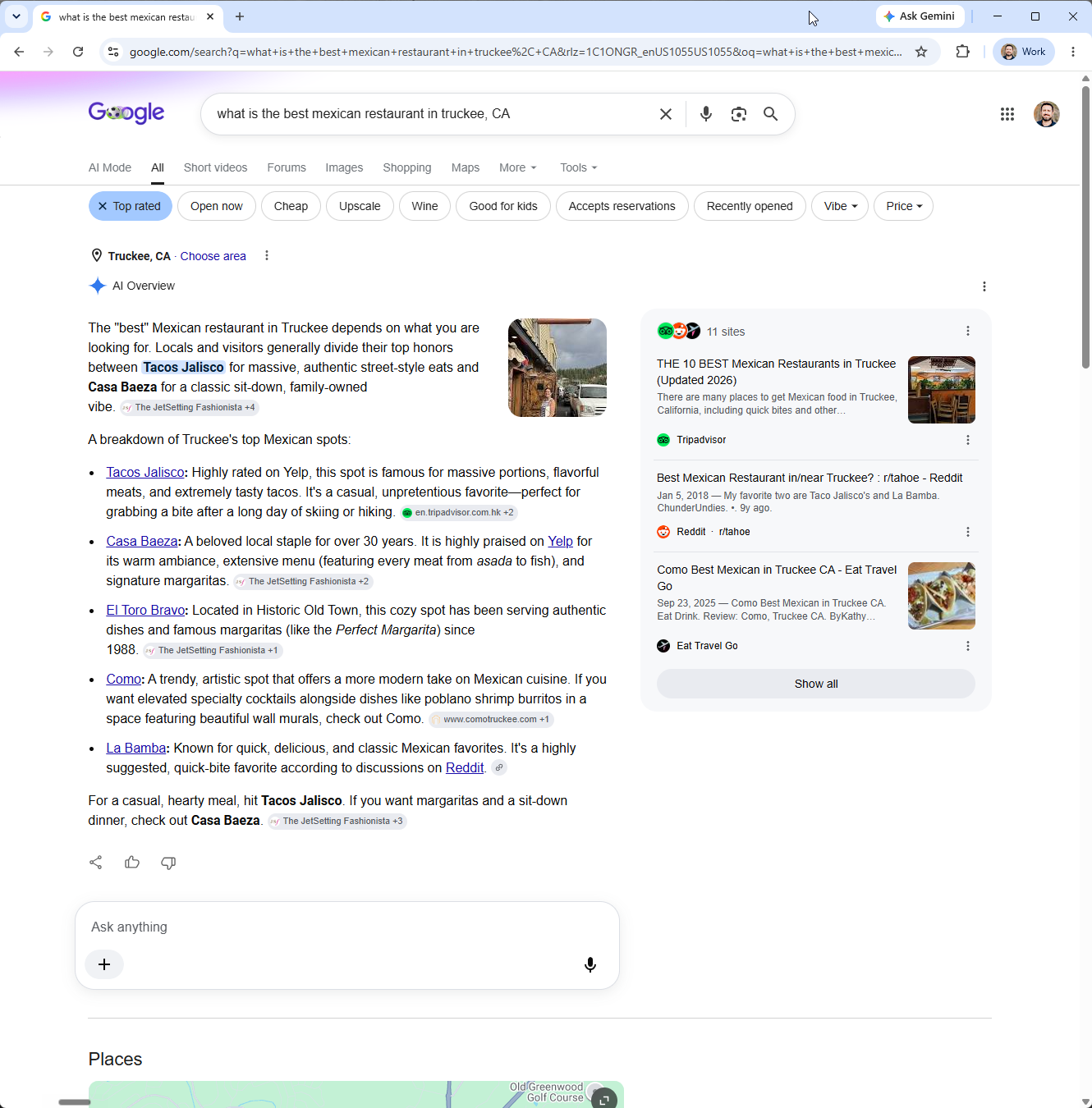
Task: Search by image with the Lens icon
Action: pos(739,114)
